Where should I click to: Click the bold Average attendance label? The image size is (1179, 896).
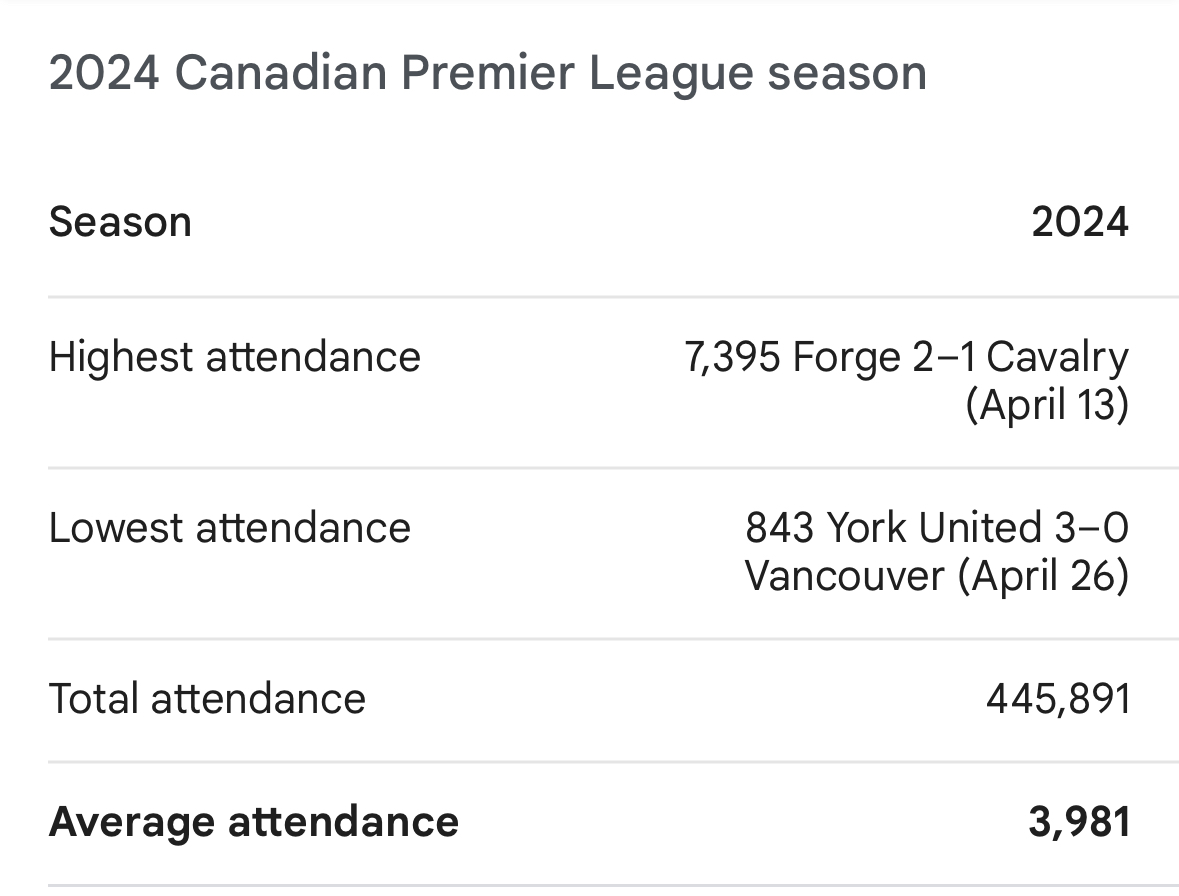coord(253,822)
